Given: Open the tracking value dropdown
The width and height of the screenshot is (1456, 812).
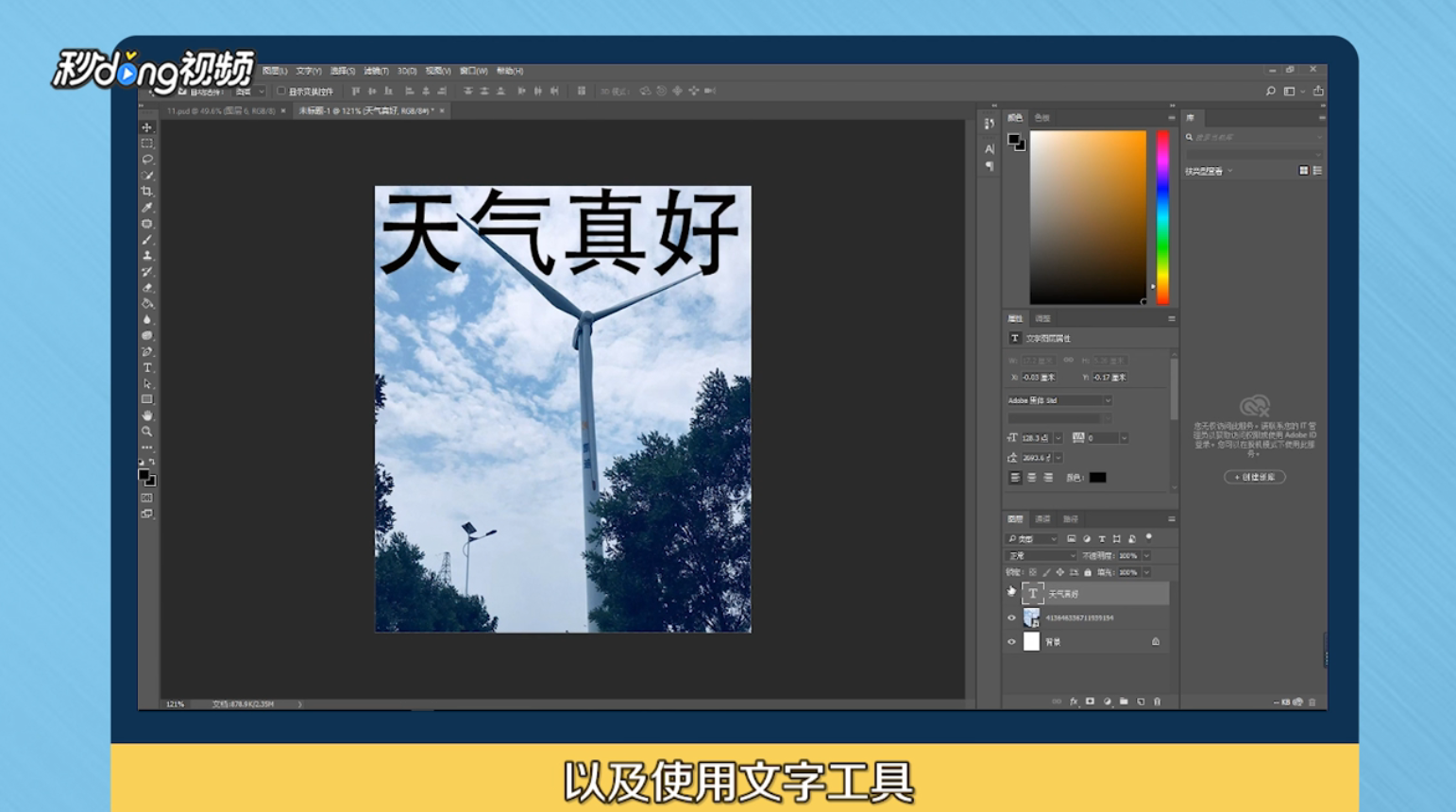Looking at the screenshot, I should click(1124, 438).
